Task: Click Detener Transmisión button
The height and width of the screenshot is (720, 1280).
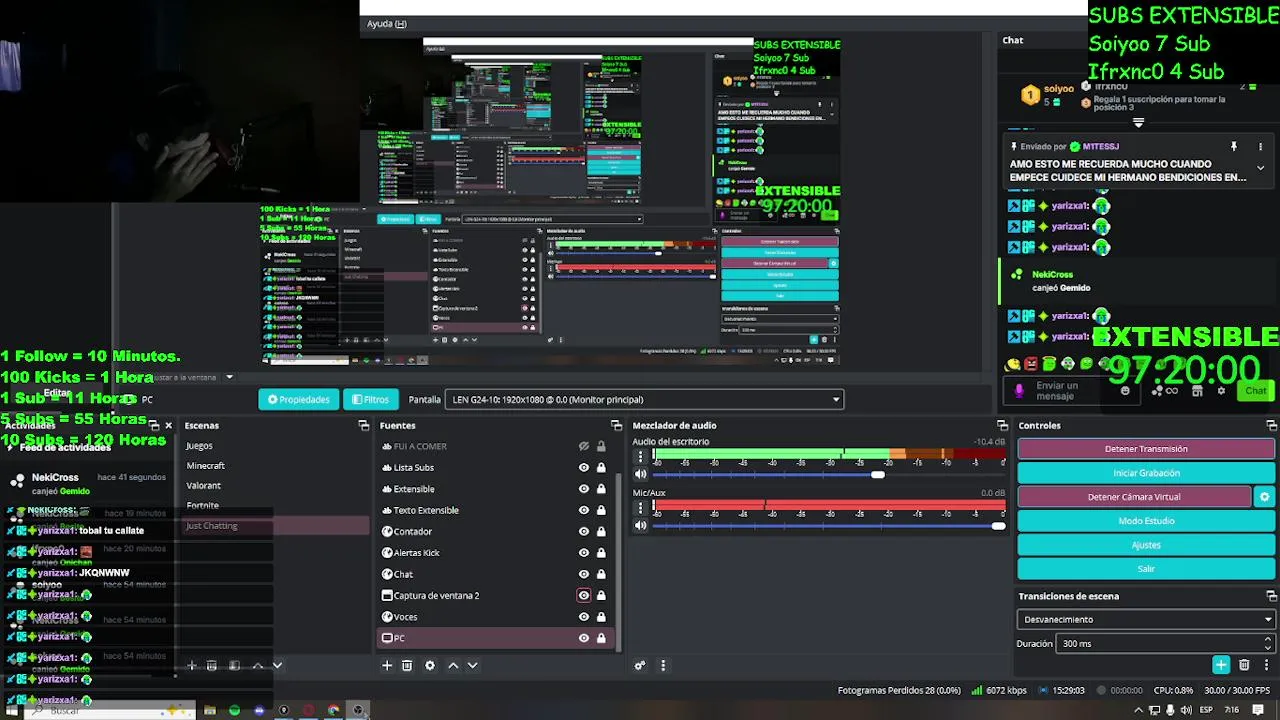Action: click(x=1146, y=449)
